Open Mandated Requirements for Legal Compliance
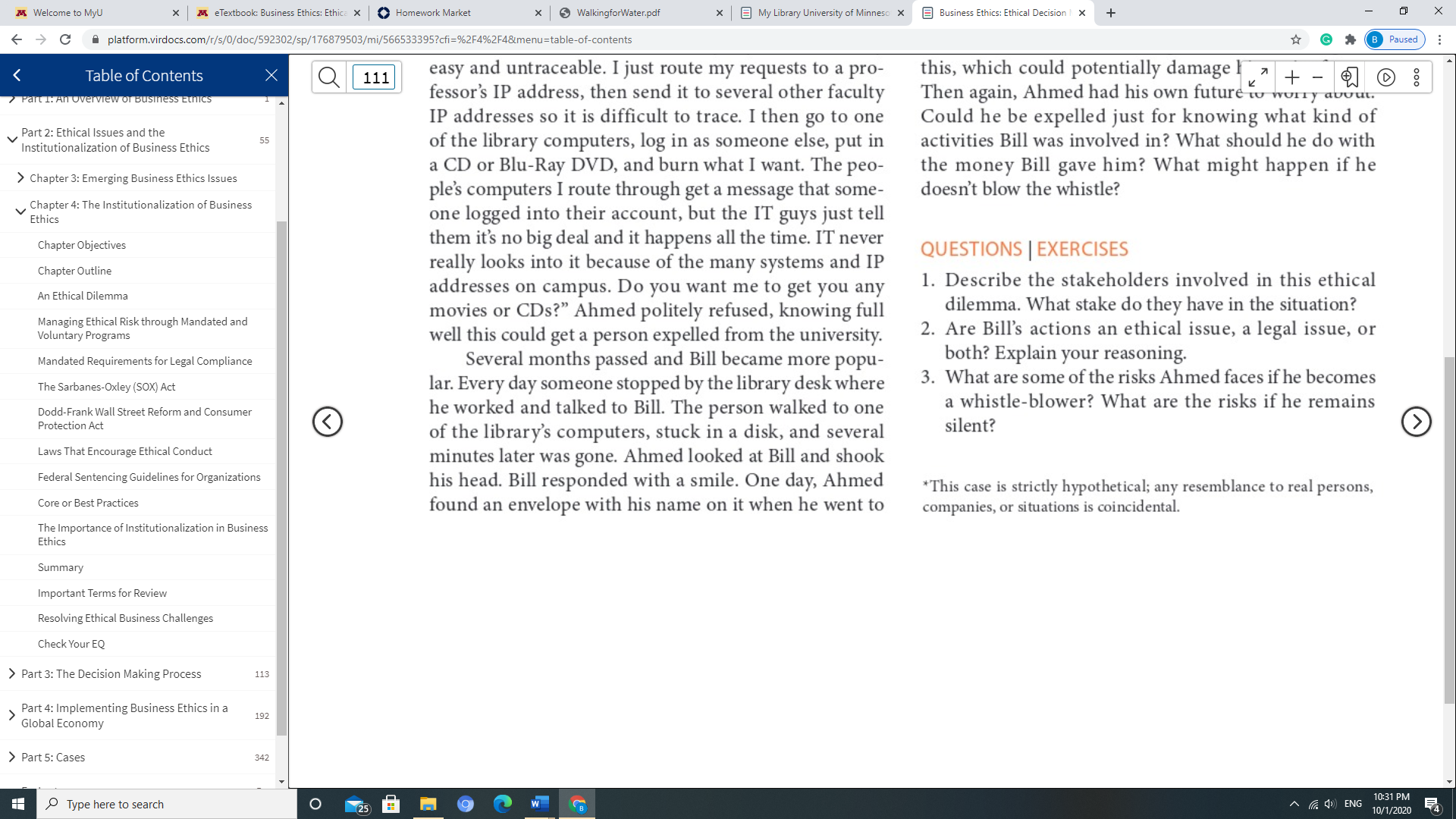 145,361
